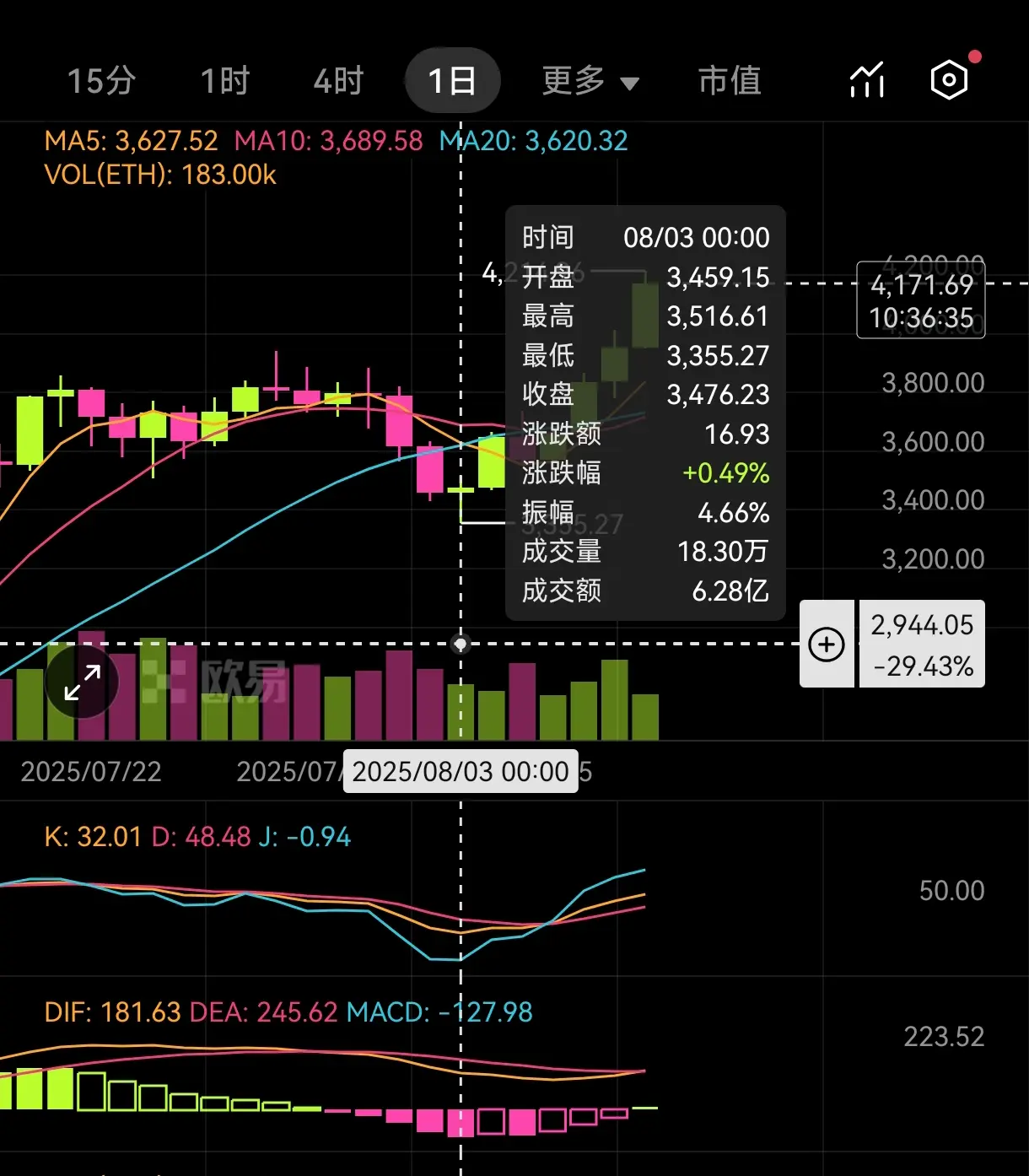Select the 1日 daily interval tab
The image size is (1029, 1176).
click(x=453, y=81)
